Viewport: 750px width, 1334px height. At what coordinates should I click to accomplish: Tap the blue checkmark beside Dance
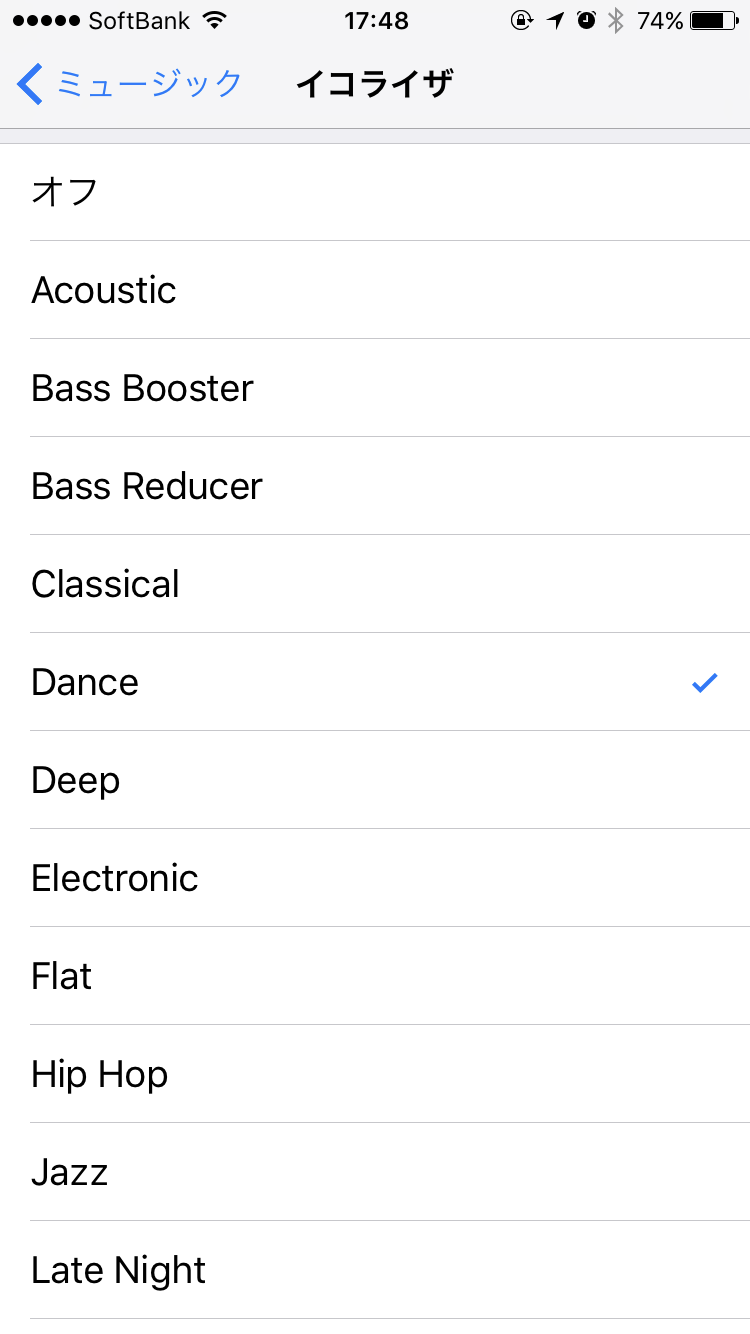click(x=705, y=683)
